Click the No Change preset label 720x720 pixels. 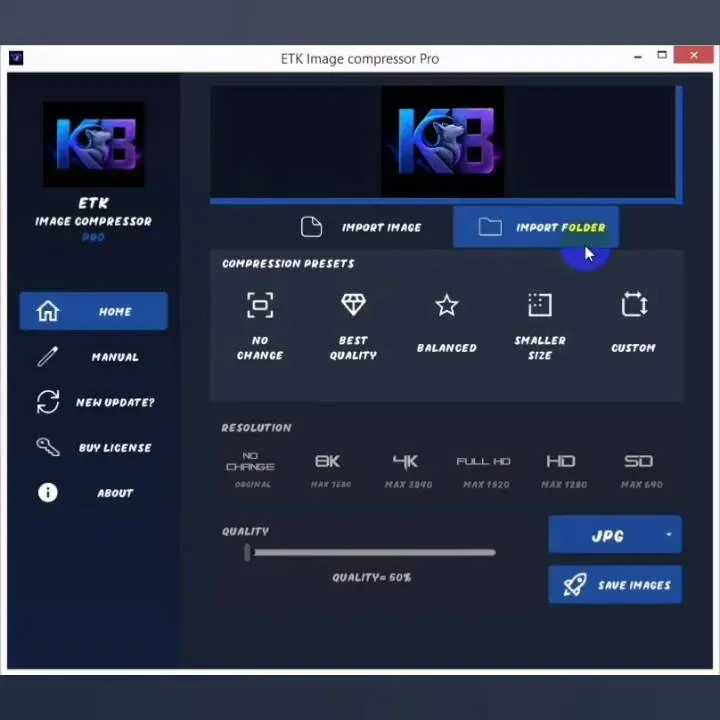(x=260, y=348)
